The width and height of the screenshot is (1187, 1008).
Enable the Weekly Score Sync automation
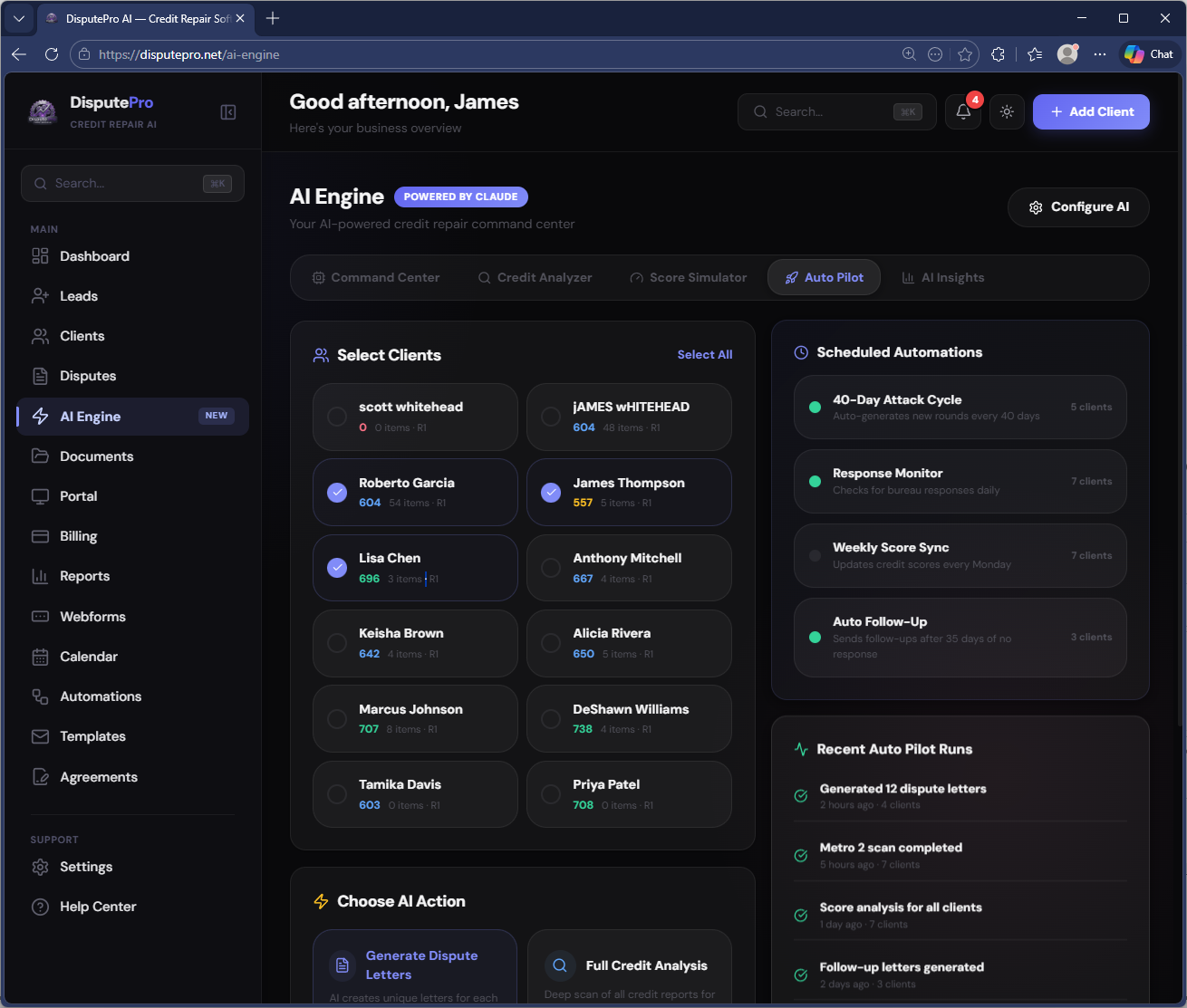coord(815,556)
